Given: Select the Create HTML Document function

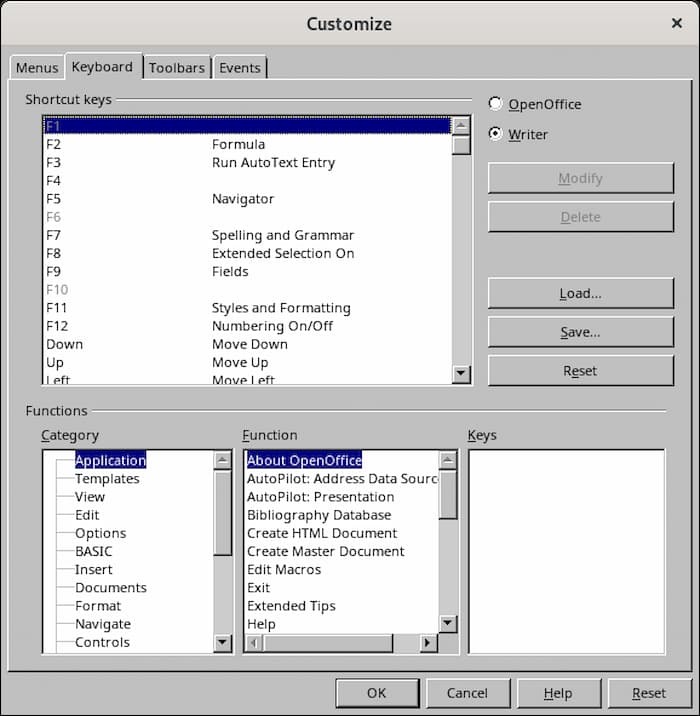Looking at the screenshot, I should (322, 533).
